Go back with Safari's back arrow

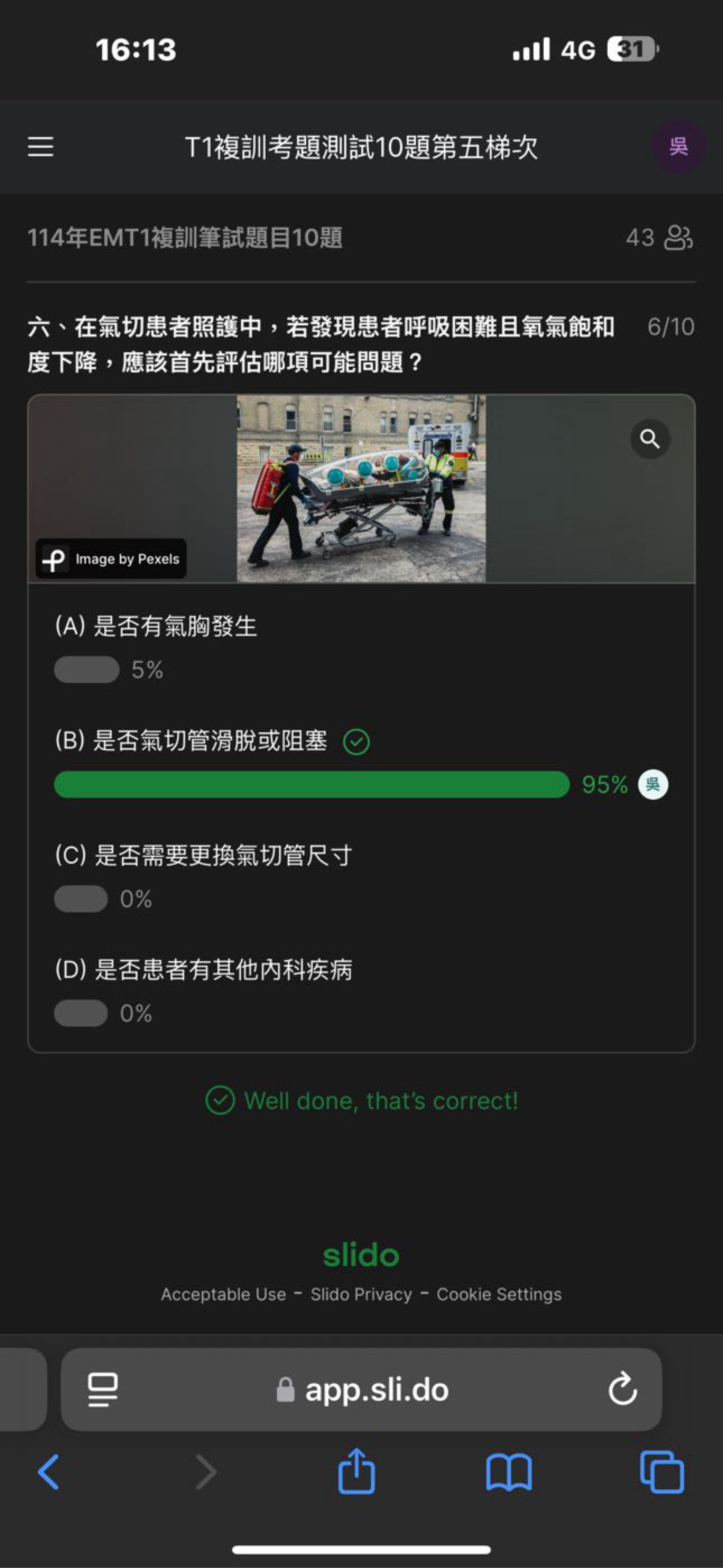click(x=49, y=1472)
